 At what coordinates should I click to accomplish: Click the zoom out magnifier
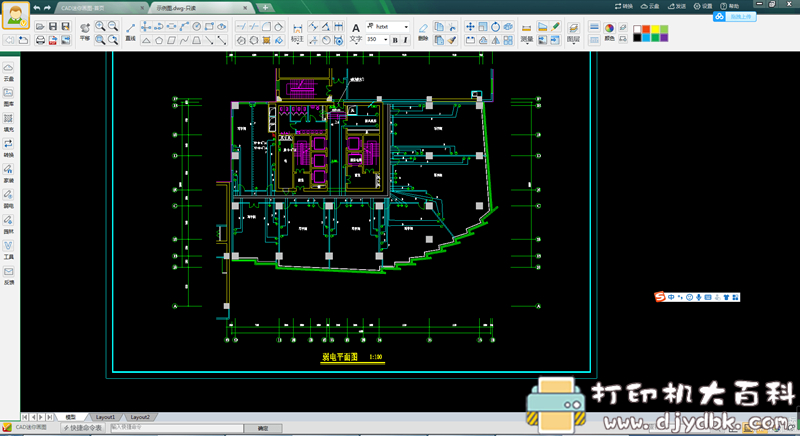pos(113,27)
